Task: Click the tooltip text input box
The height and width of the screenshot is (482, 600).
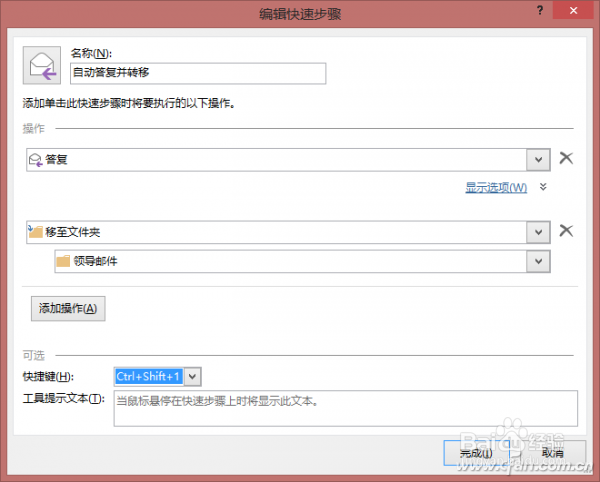Action: click(x=346, y=409)
